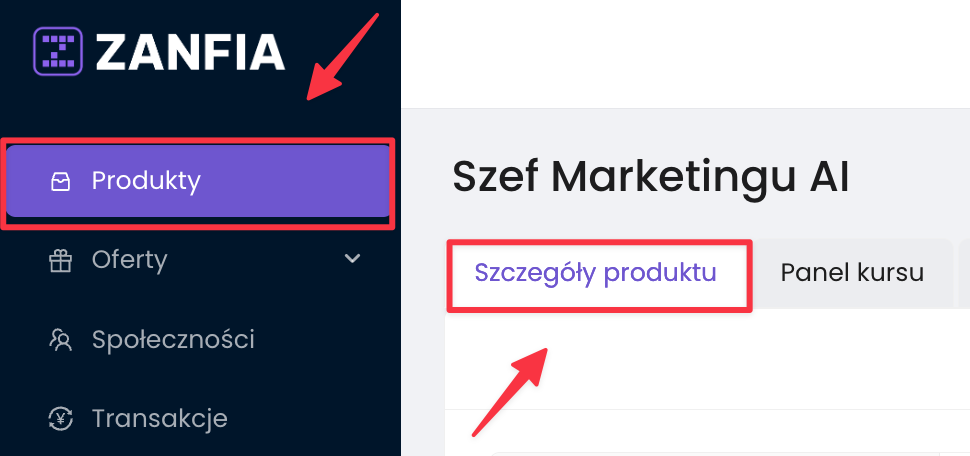Open the Produkty sidebar section

[146, 181]
